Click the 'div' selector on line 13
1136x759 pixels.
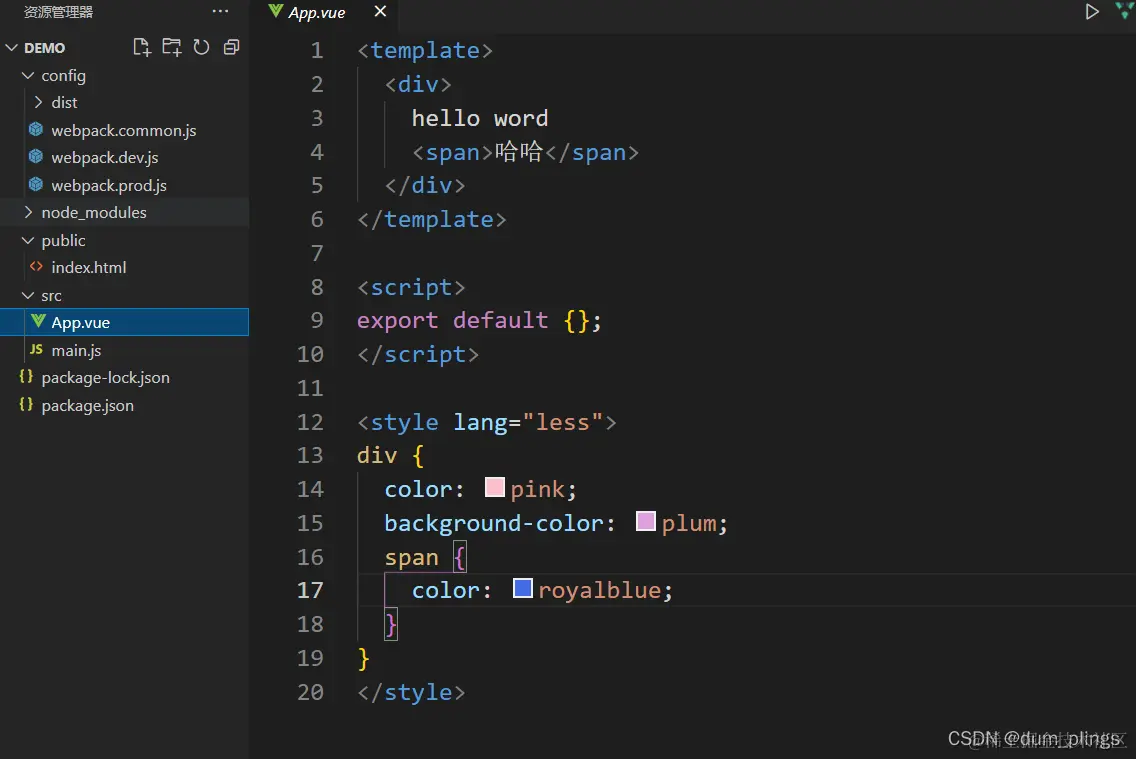(x=377, y=455)
